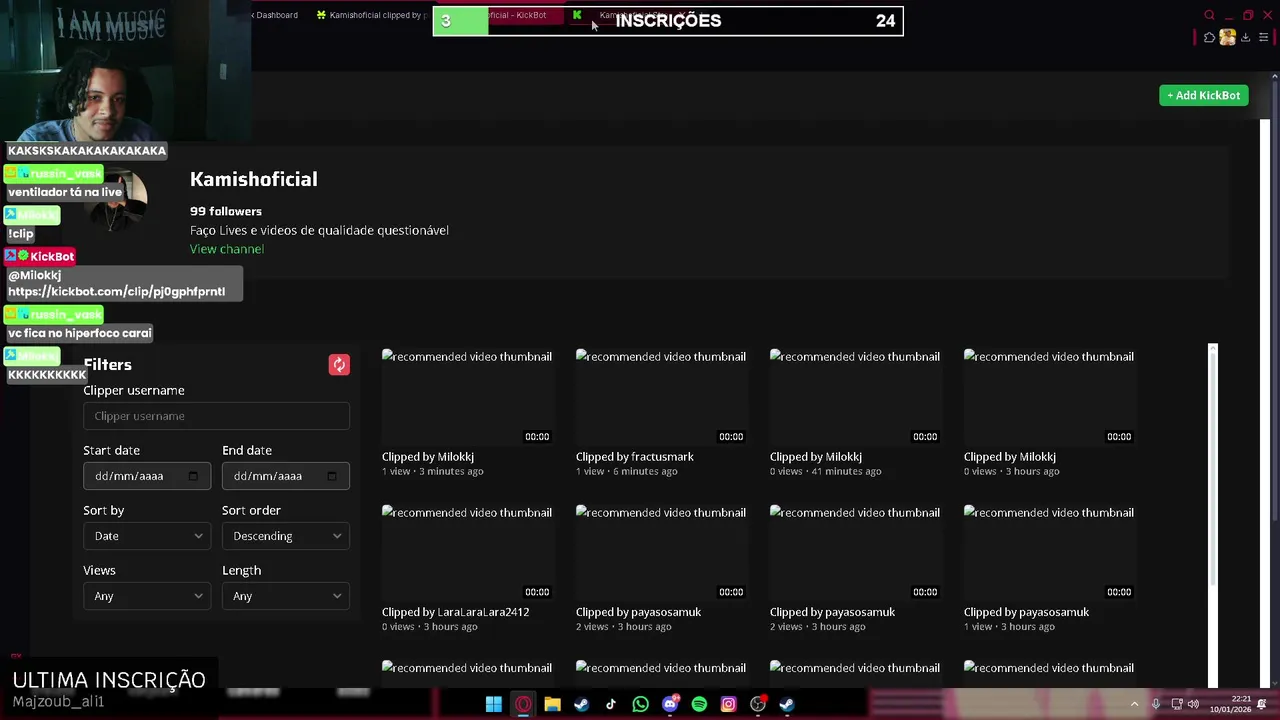Open clip thumbnail from 41 minutes ago
Screen dimensions: 1280x720
[x=855, y=397]
